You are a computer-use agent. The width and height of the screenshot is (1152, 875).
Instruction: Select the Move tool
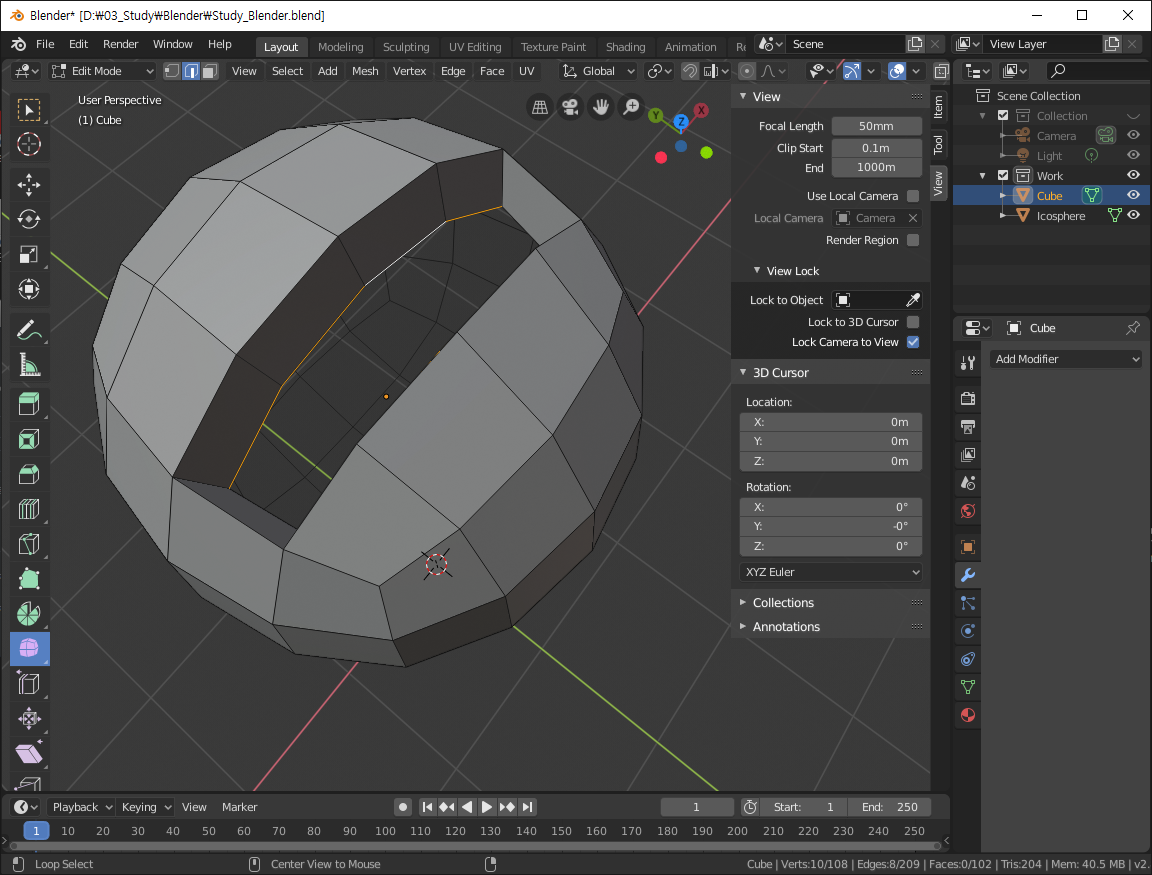click(x=29, y=184)
